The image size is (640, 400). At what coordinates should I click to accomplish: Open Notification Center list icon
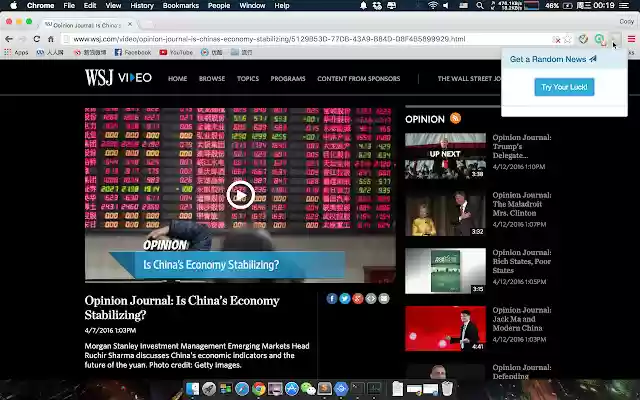tap(624, 5)
